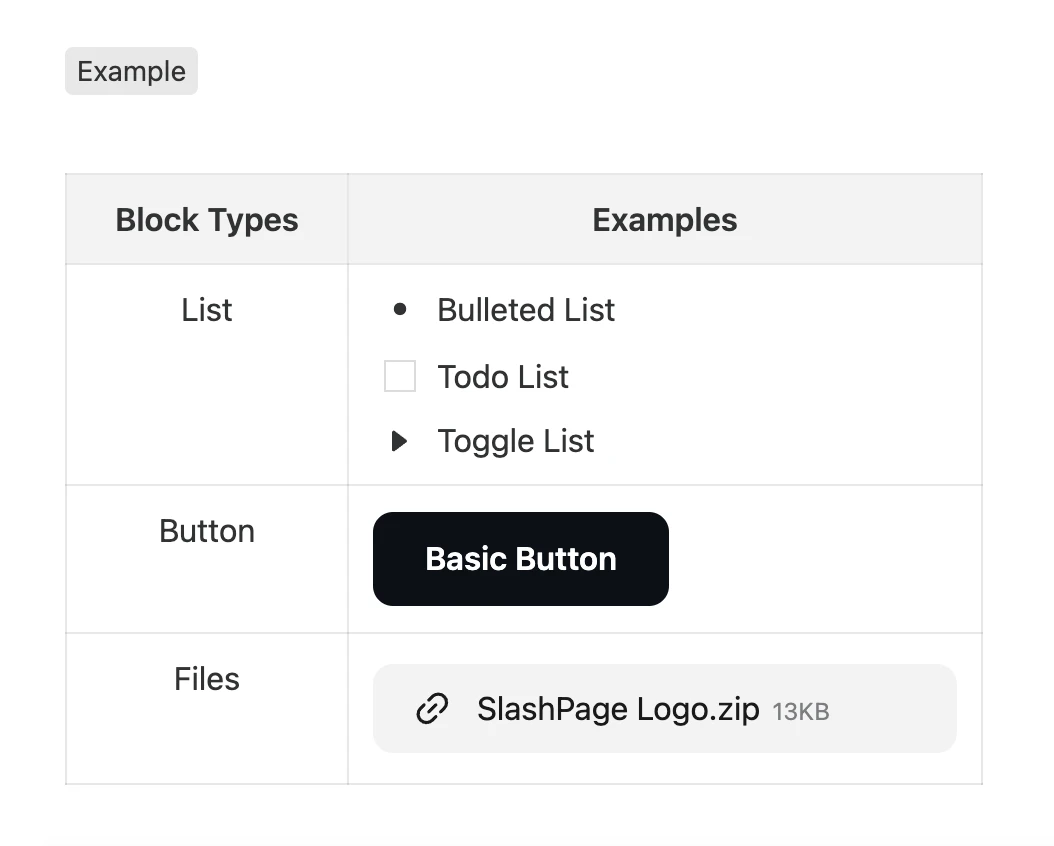The height and width of the screenshot is (846, 1054).
Task: Expand the Toggle List triangle
Action: click(x=399, y=441)
